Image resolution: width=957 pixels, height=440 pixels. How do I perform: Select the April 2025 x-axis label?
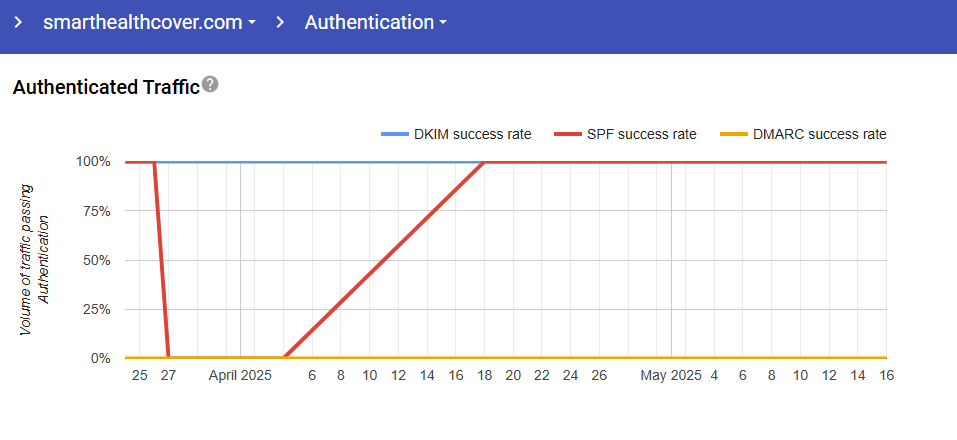240,375
